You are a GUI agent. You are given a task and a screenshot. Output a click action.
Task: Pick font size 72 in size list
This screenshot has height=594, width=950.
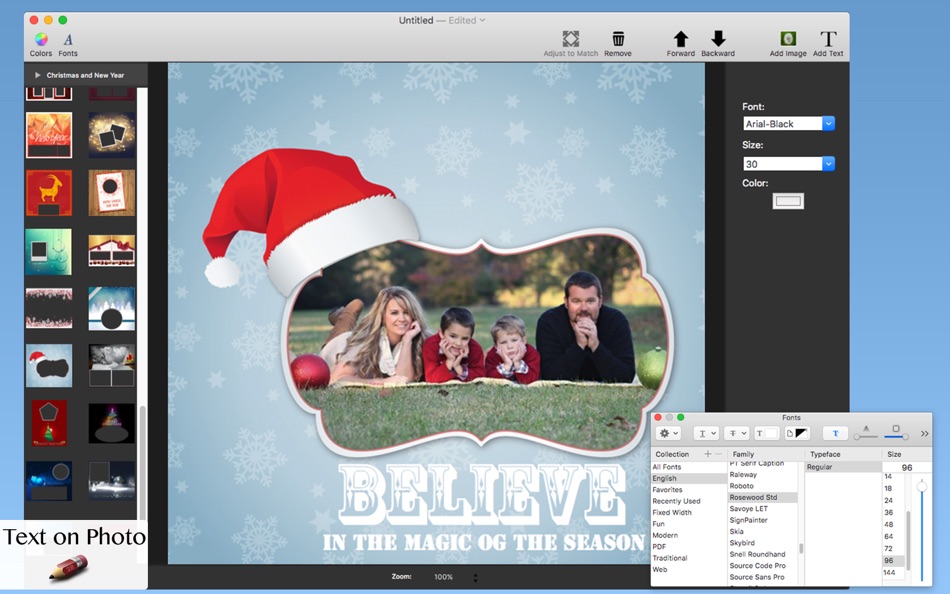pos(888,549)
